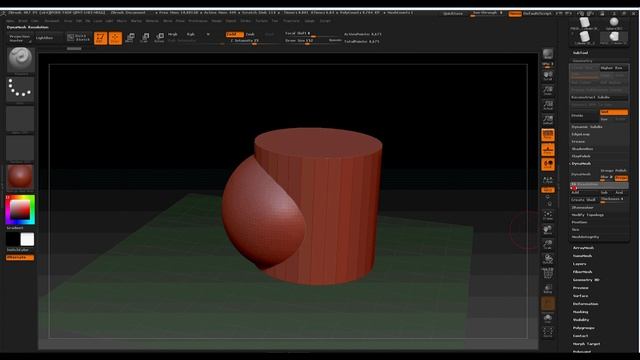This screenshot has height=360, width=640.
Task: Click the right-shelf Move view icon
Action: 548,230
